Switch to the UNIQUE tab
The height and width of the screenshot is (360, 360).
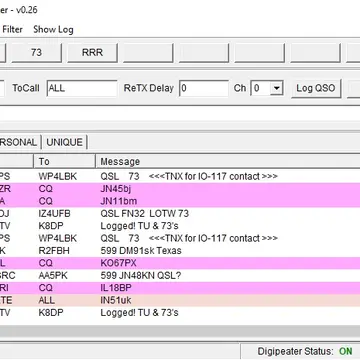(x=64, y=142)
